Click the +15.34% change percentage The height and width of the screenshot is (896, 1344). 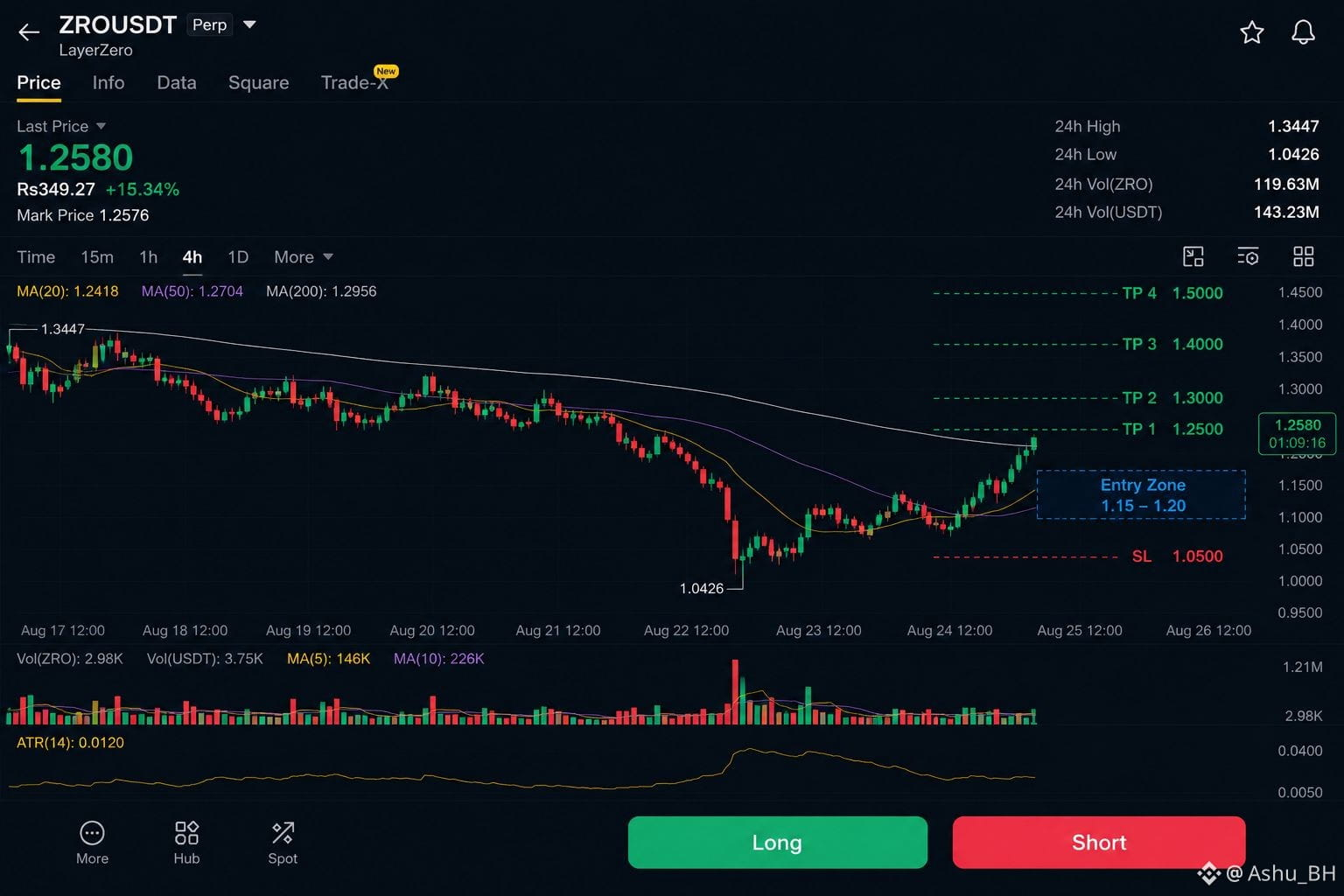[143, 189]
